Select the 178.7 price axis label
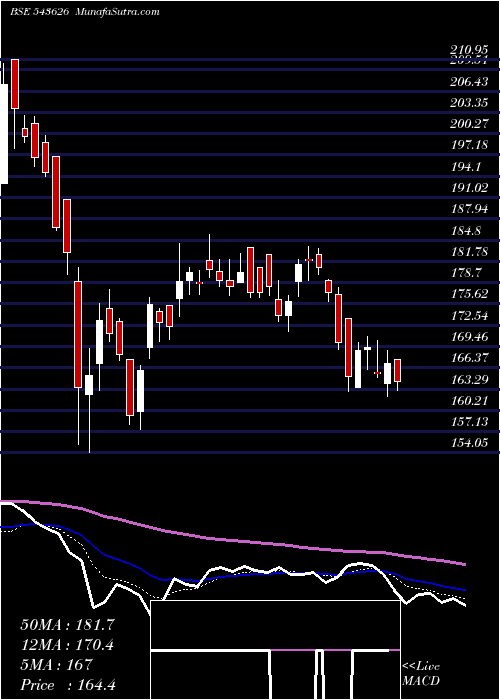The width and height of the screenshot is (500, 700). coord(466,272)
